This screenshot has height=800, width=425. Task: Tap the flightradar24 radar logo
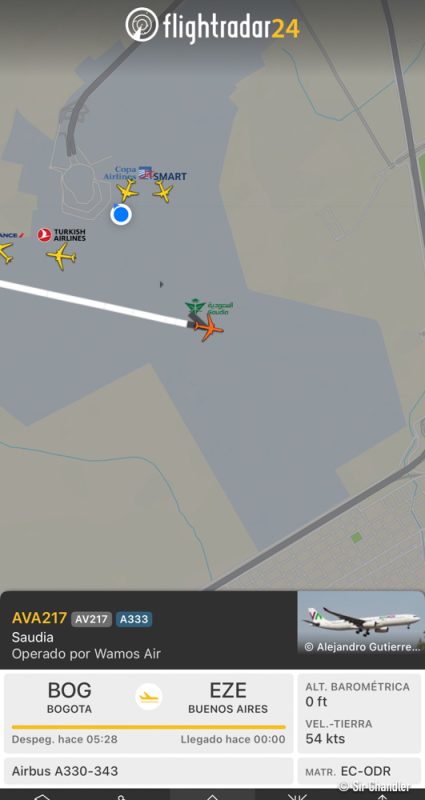[x=142, y=24]
